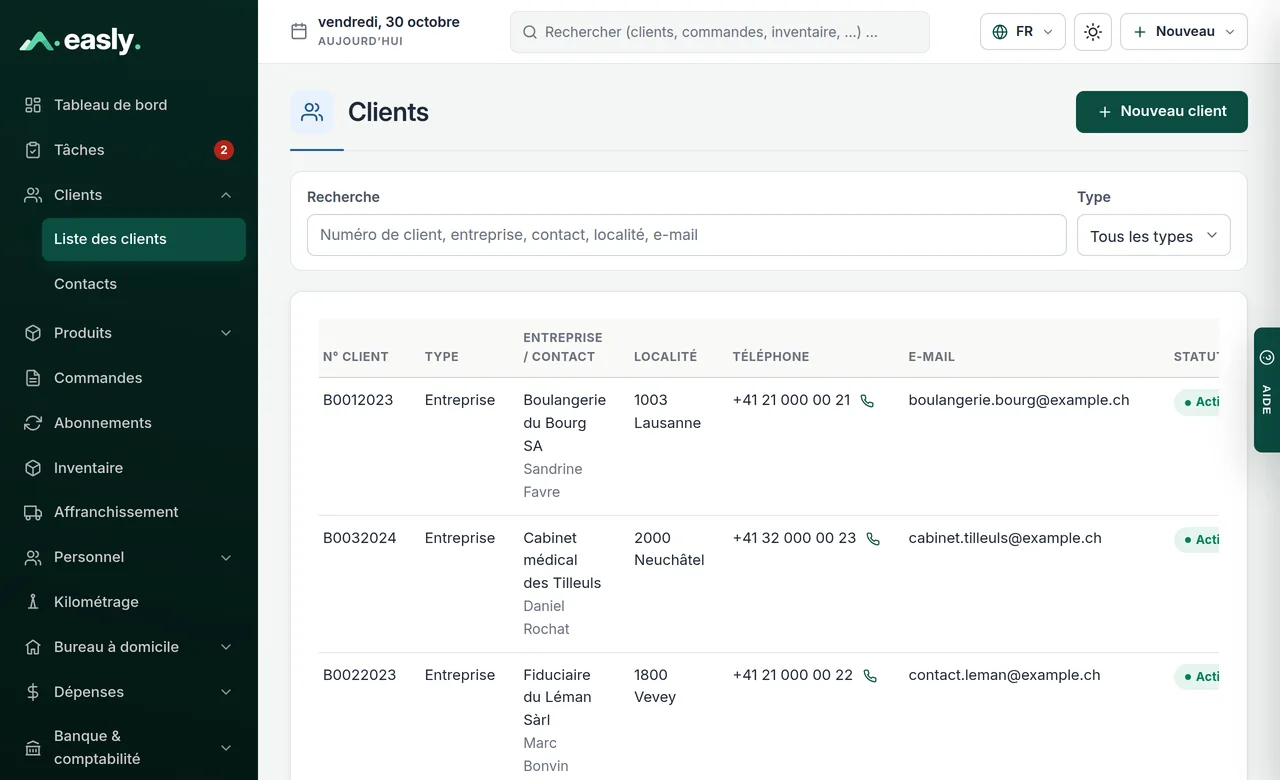
Task: Click the Affranchissement truck icon
Action: tap(33, 512)
